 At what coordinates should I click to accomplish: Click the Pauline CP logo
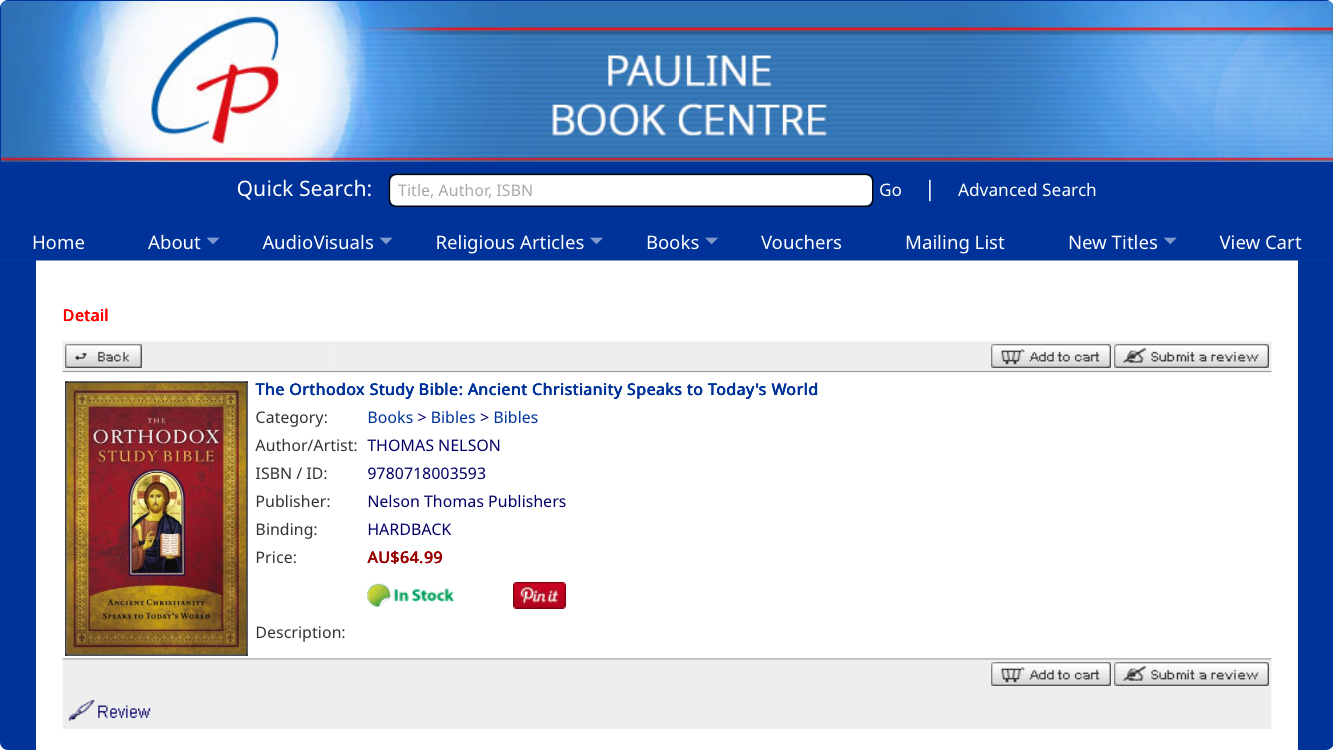(x=215, y=80)
